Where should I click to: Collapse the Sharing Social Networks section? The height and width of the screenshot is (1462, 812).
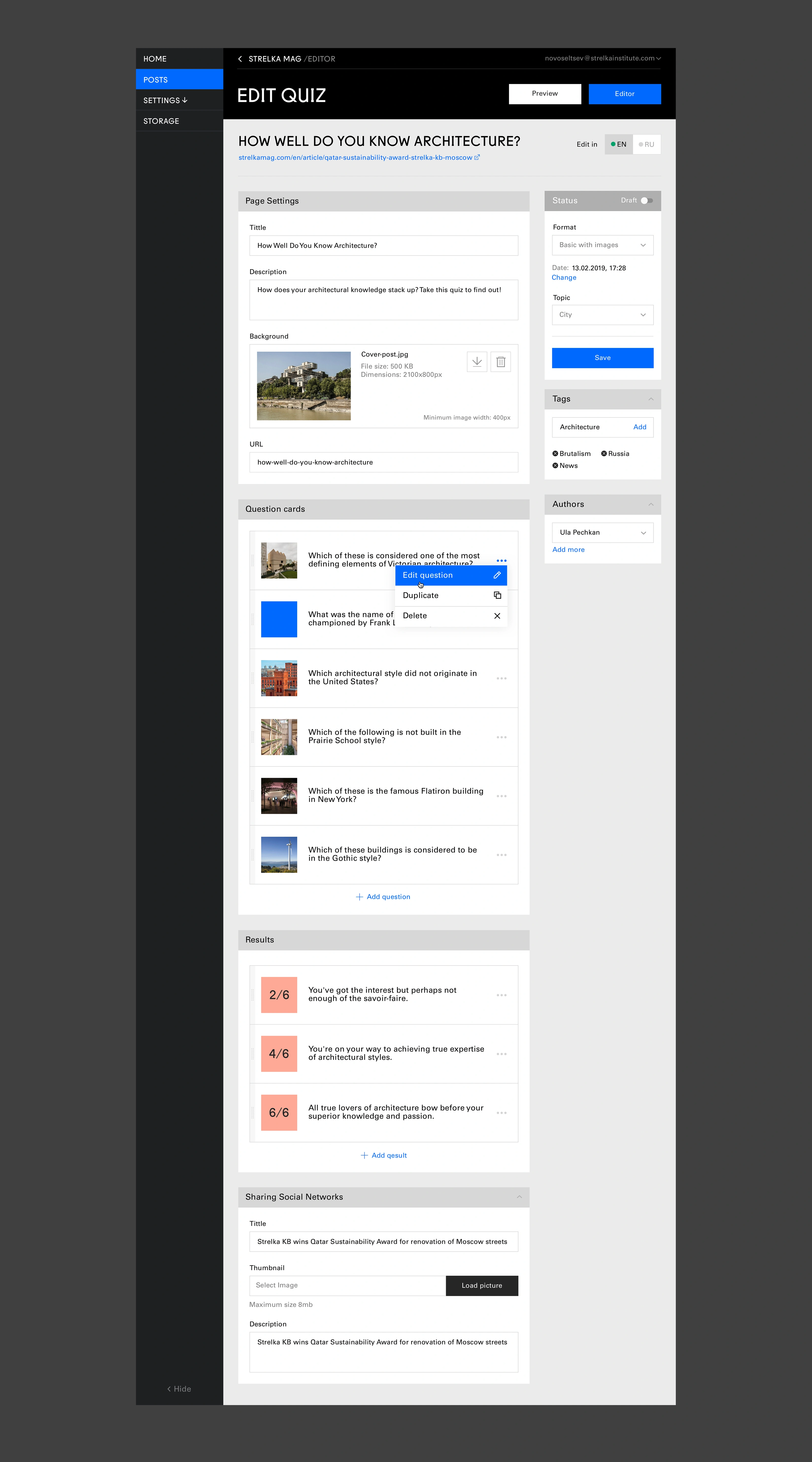pos(519,1197)
